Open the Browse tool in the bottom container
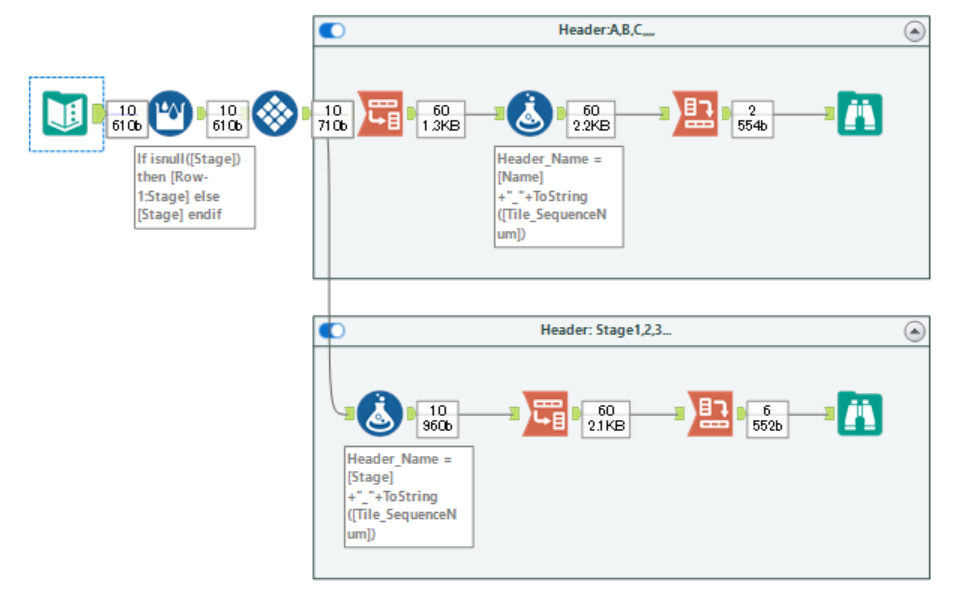This screenshot has width=965, height=589. pyautogui.click(x=861, y=415)
